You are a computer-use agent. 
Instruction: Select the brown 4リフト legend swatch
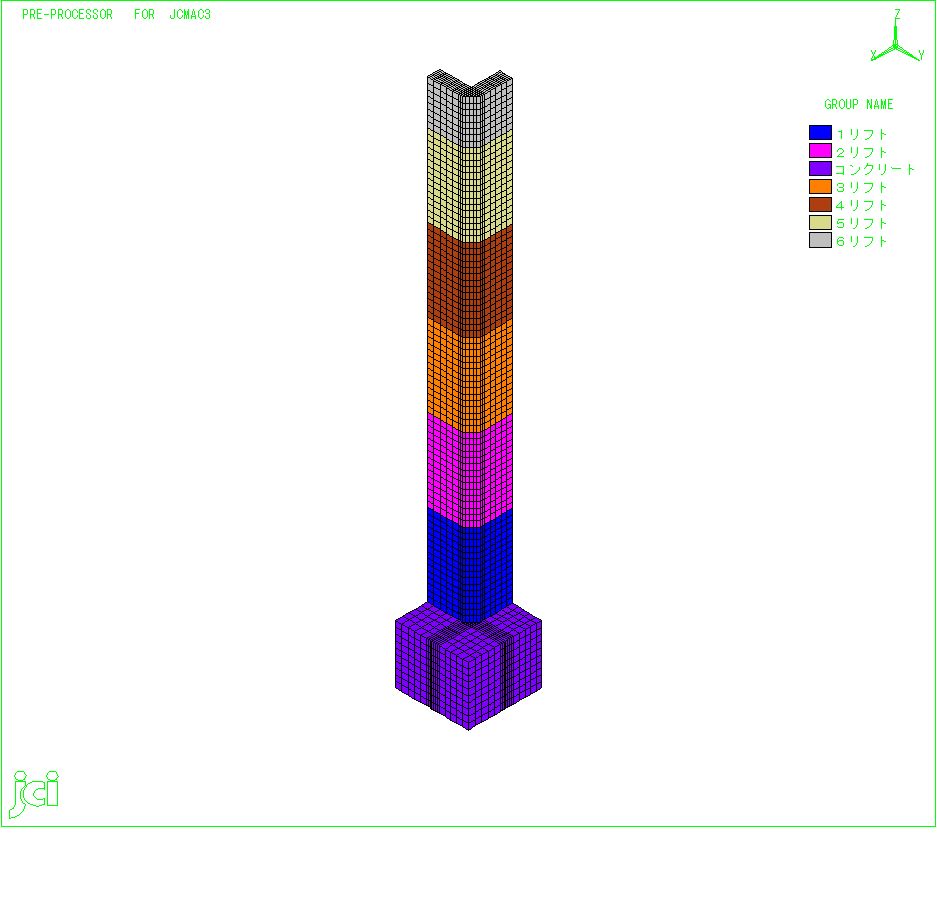820,204
